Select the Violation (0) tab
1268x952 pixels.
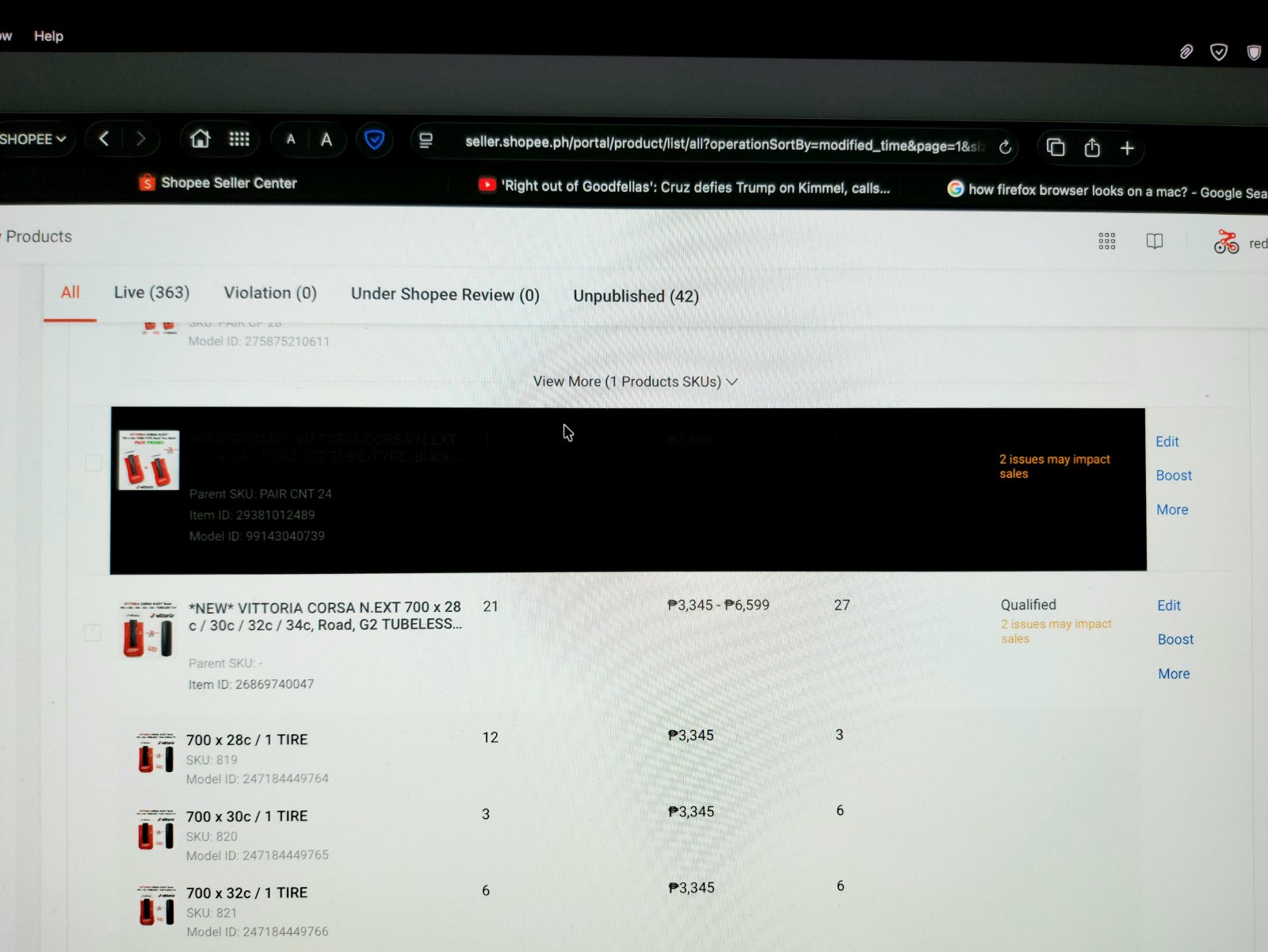pyautogui.click(x=270, y=293)
